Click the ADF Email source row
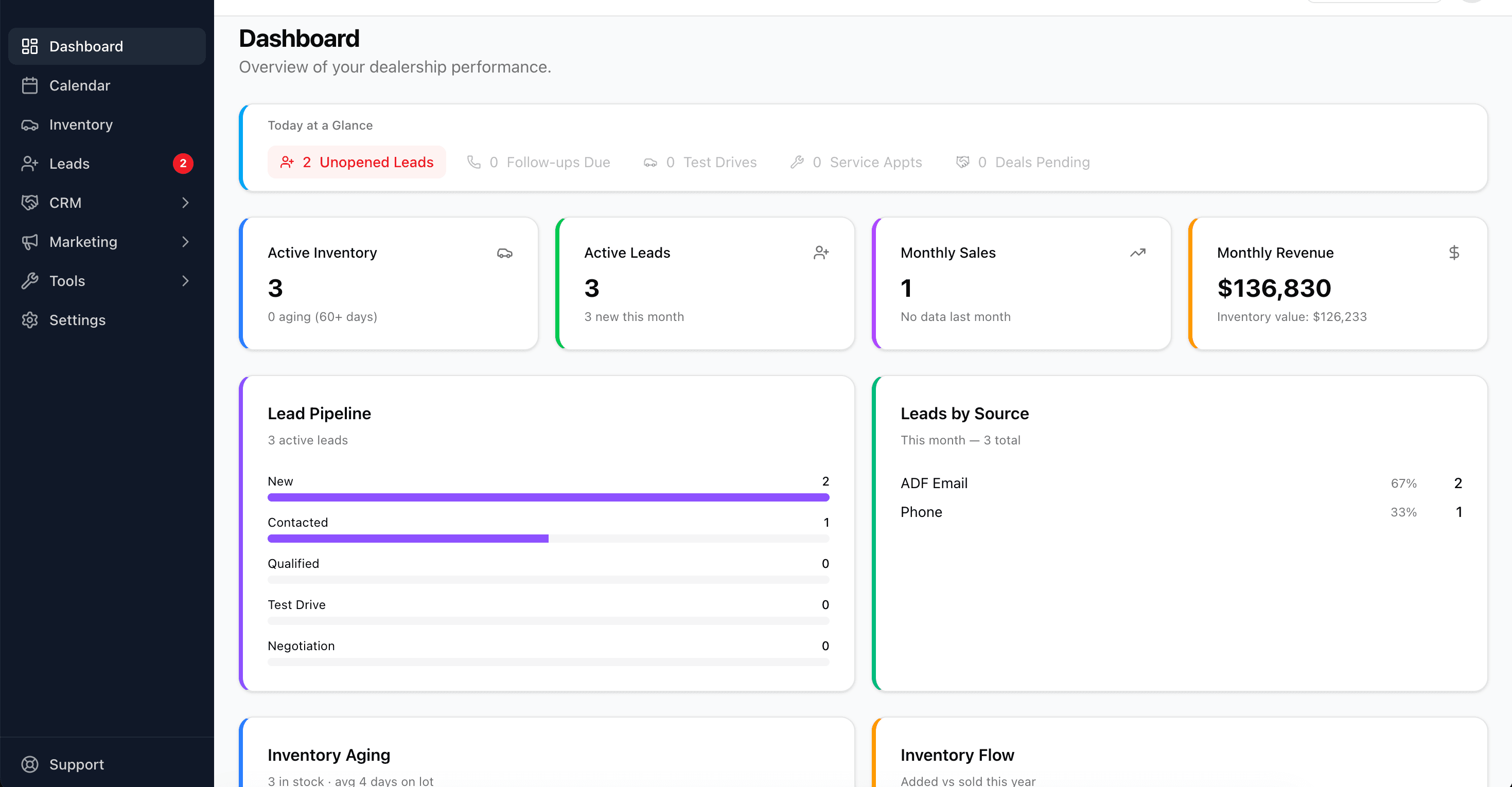Image resolution: width=1512 pixels, height=787 pixels. tap(1181, 483)
